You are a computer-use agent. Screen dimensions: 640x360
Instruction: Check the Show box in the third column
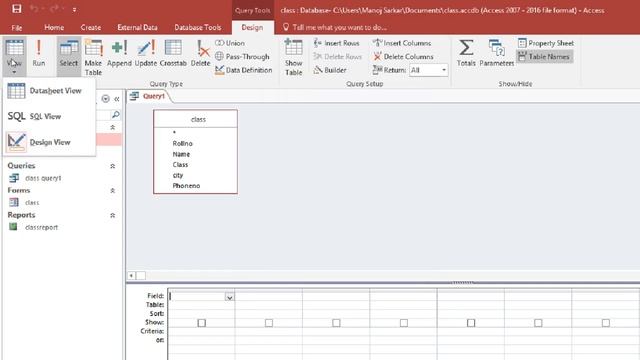point(336,323)
